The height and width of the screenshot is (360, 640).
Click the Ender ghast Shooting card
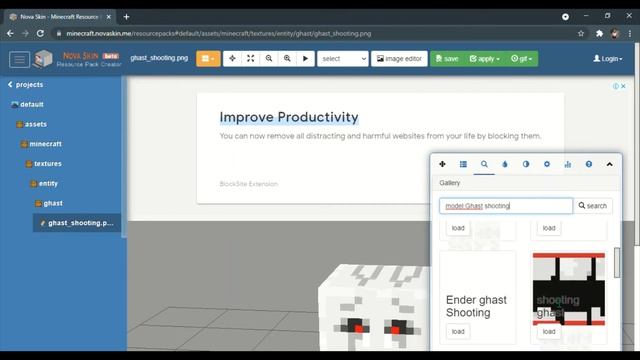478,298
